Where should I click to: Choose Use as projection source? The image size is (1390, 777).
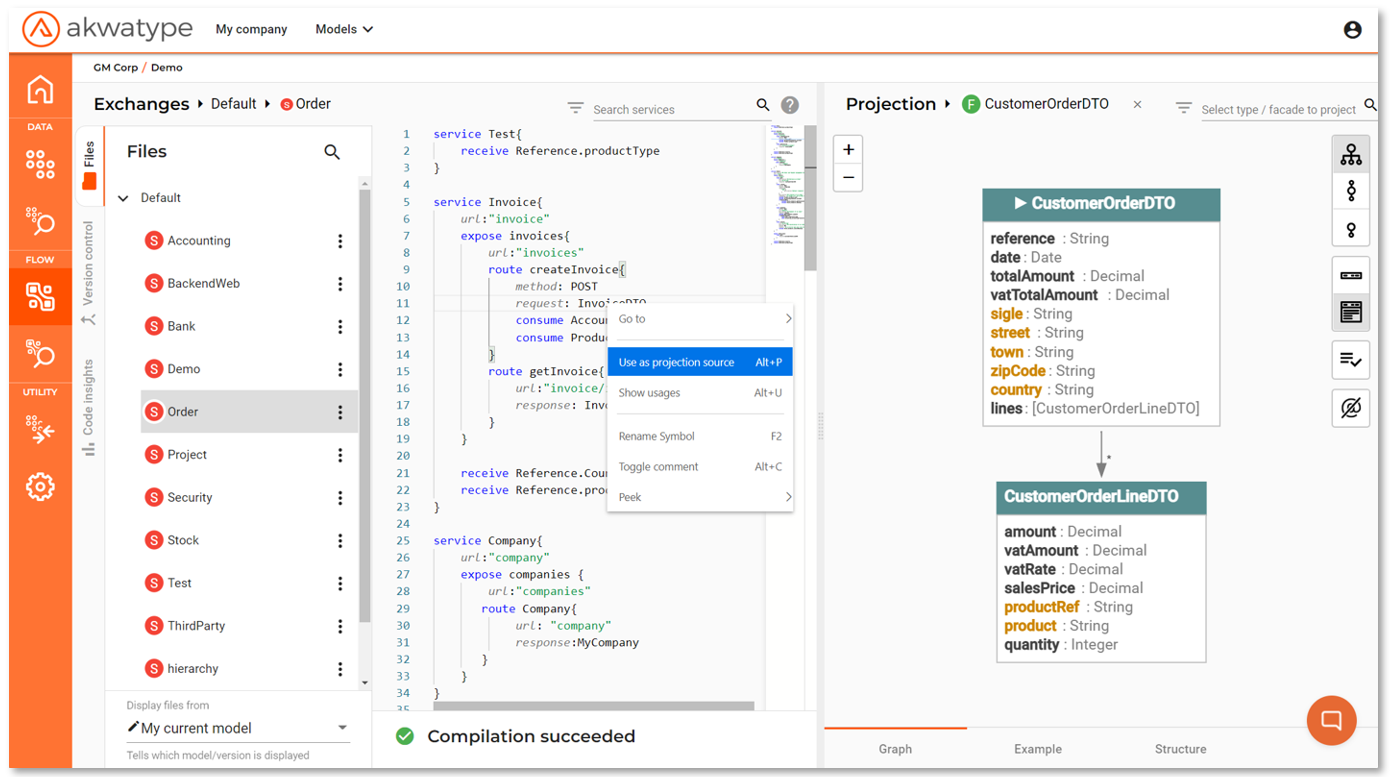point(700,362)
